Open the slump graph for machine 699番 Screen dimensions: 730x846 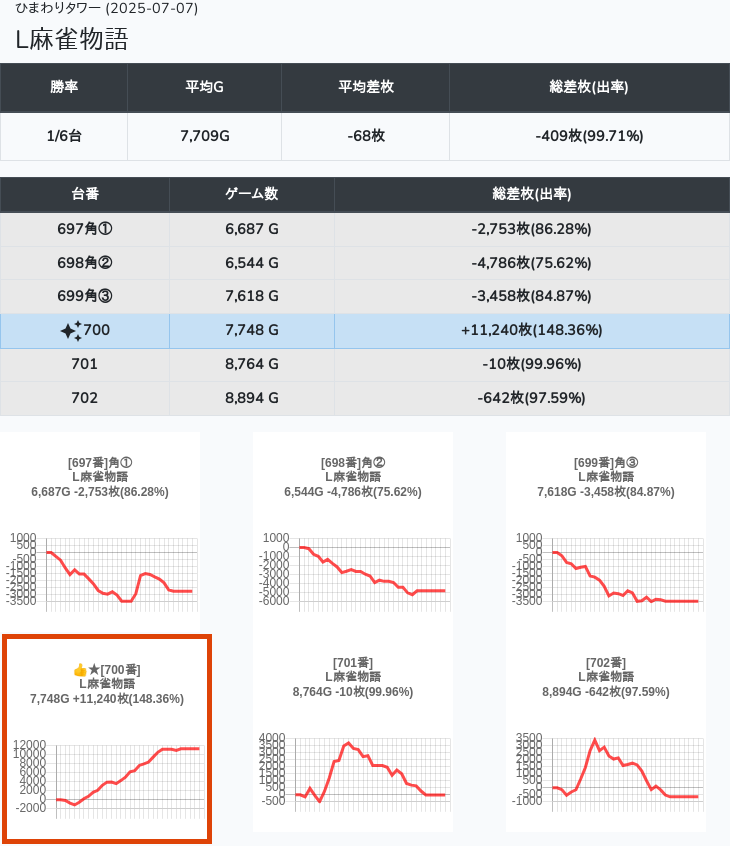606,531
